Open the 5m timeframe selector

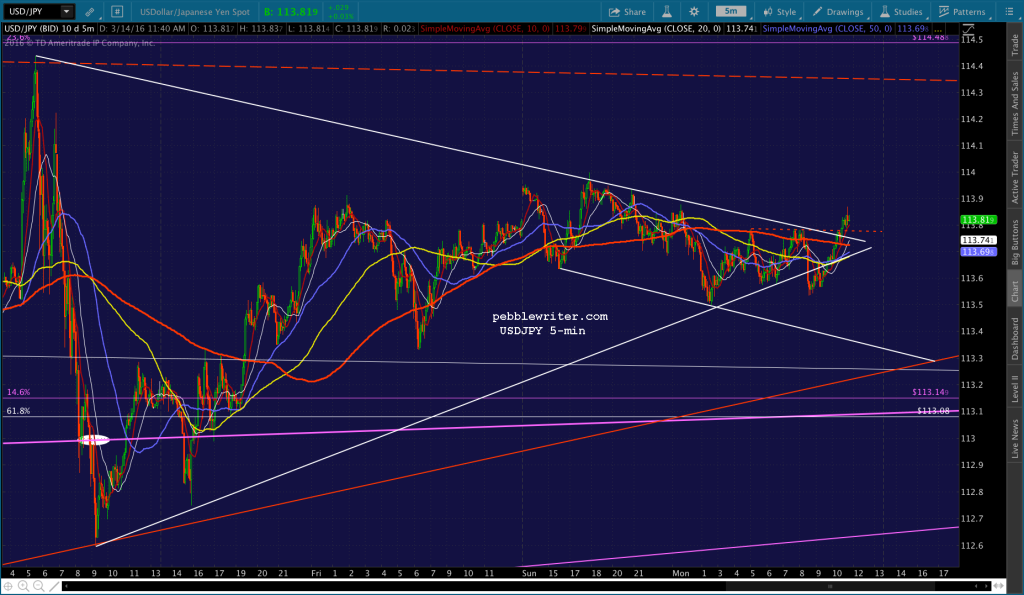pos(731,11)
